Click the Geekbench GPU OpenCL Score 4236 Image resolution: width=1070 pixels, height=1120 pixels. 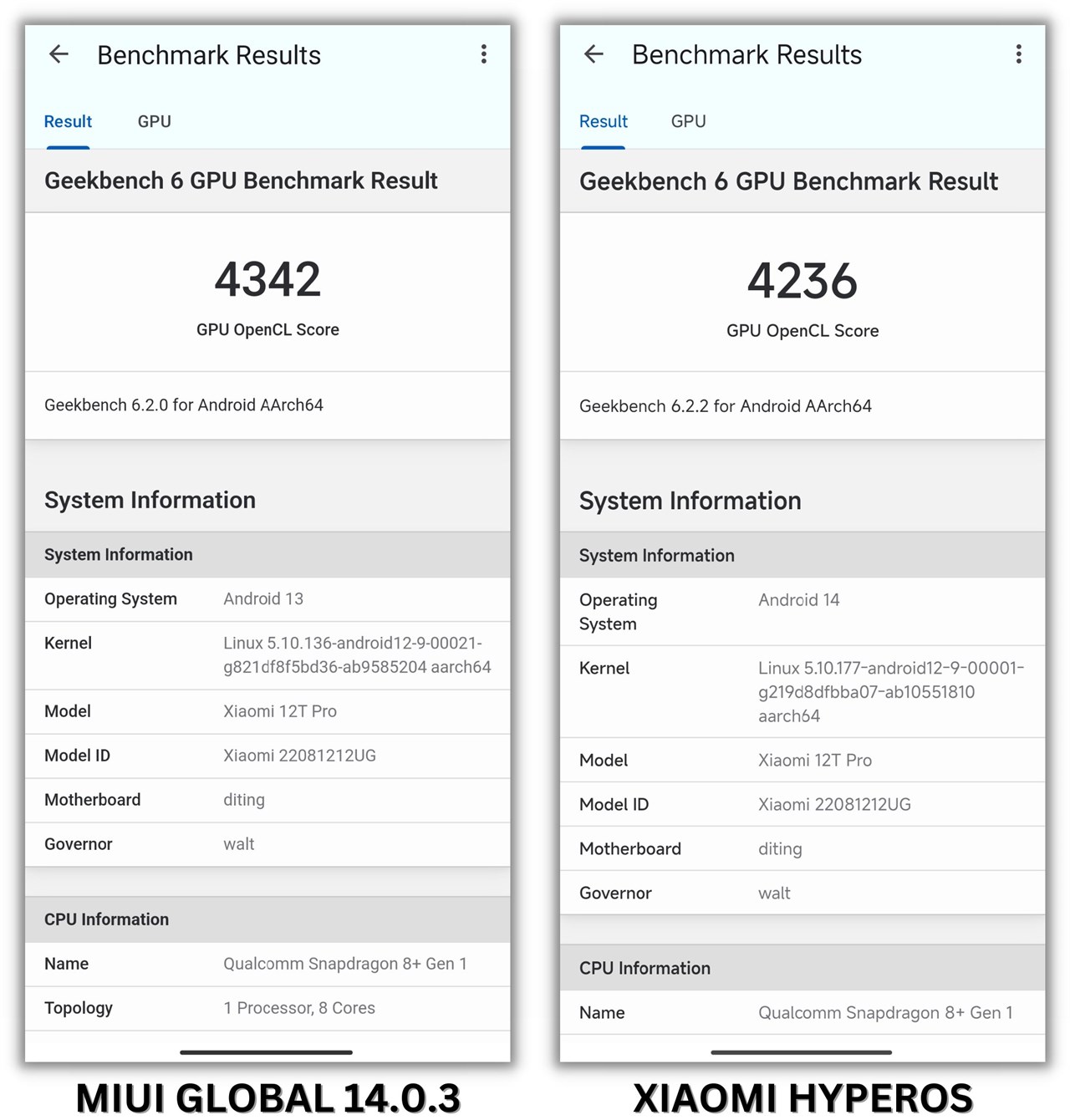[802, 281]
